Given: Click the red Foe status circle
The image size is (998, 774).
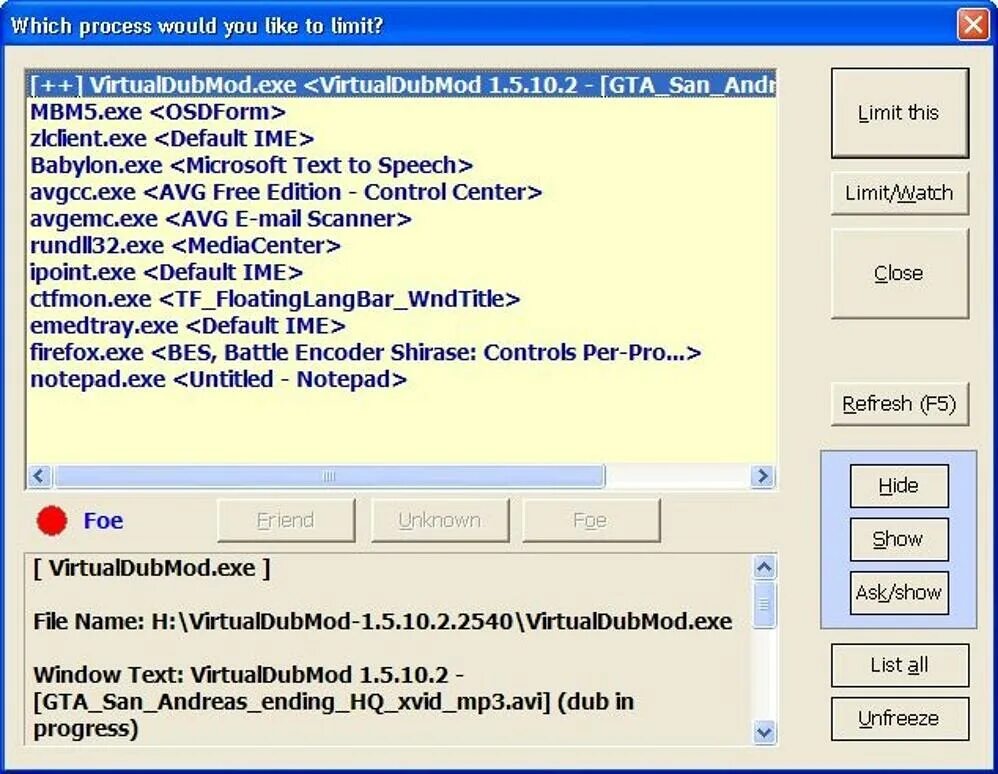Looking at the screenshot, I should (52, 521).
